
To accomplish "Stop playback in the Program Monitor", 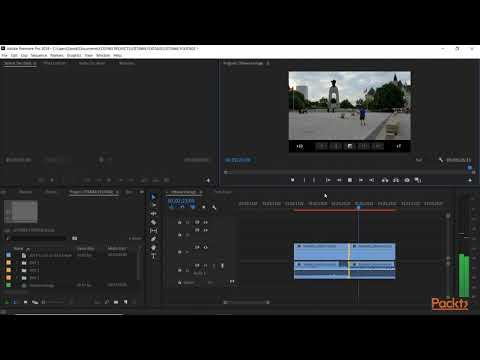I will [350, 180].
